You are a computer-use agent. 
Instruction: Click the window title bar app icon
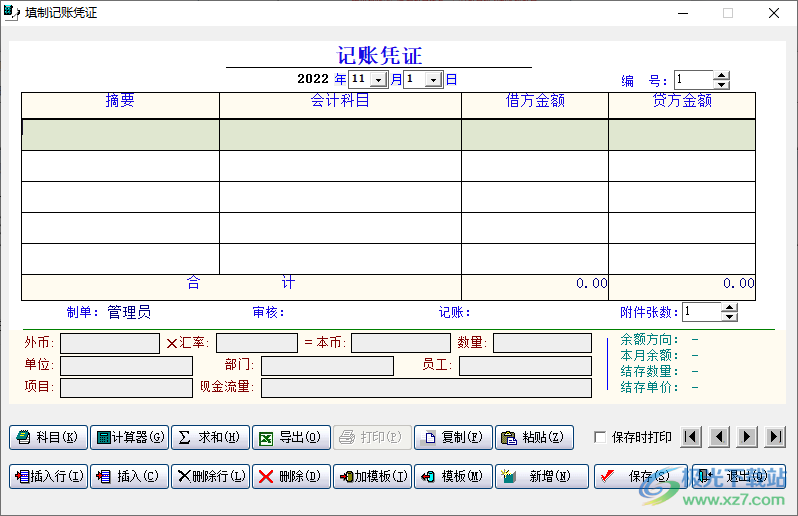point(12,13)
